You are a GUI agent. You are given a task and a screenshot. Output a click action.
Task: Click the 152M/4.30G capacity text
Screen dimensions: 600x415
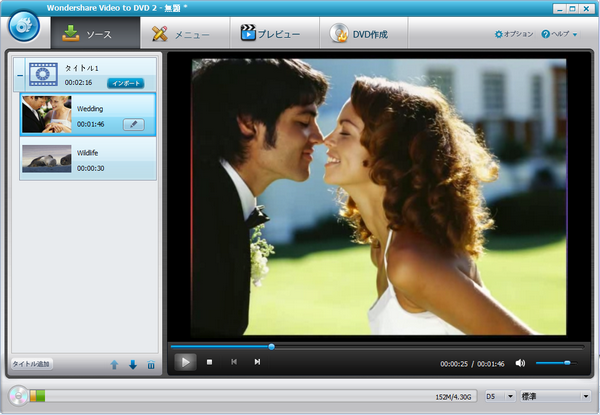coord(453,397)
